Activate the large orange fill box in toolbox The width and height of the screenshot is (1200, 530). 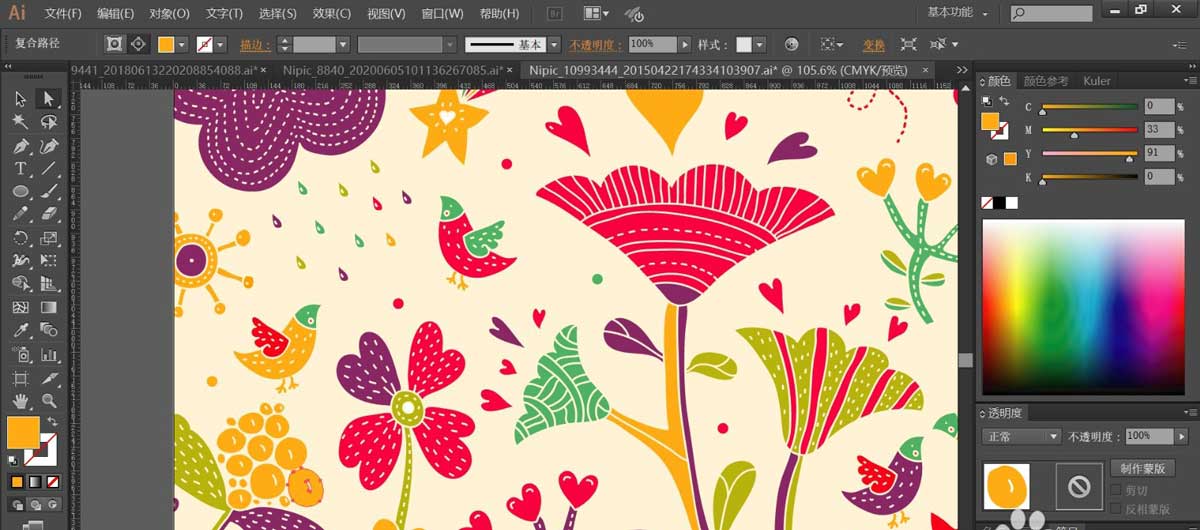click(23, 432)
